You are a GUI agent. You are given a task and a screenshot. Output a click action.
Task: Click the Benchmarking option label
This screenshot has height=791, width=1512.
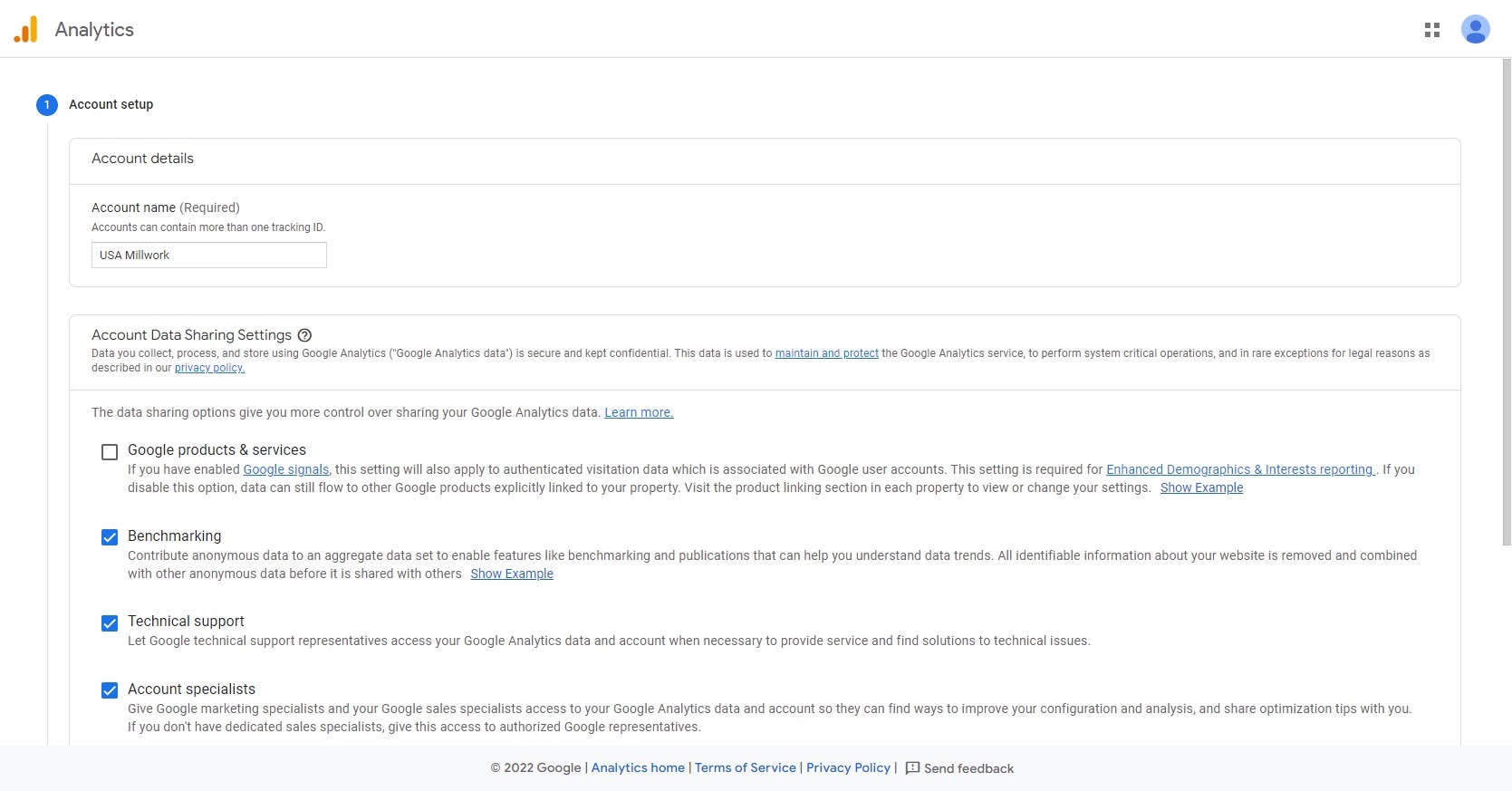[x=175, y=536]
